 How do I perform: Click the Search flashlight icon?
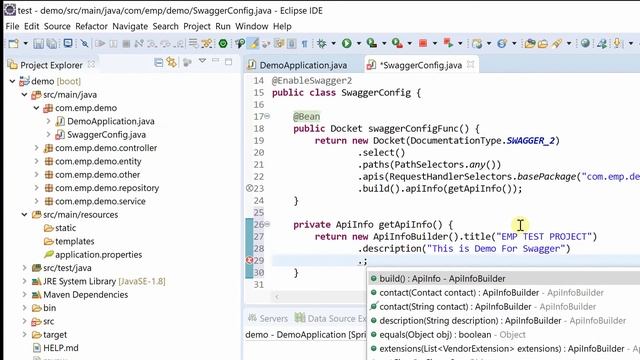point(557,43)
